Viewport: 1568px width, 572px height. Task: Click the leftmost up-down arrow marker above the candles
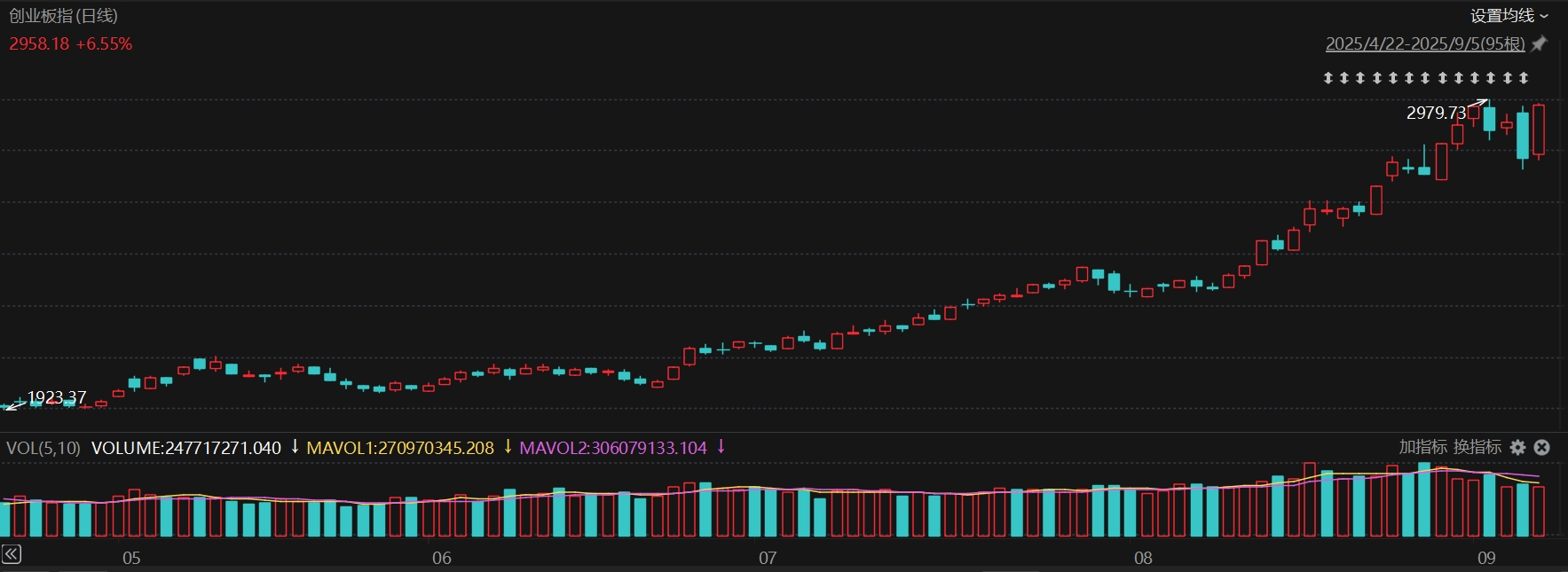(1328, 78)
